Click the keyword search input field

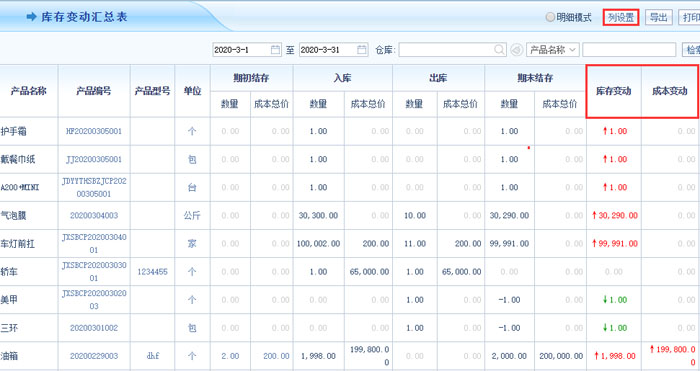[629, 50]
